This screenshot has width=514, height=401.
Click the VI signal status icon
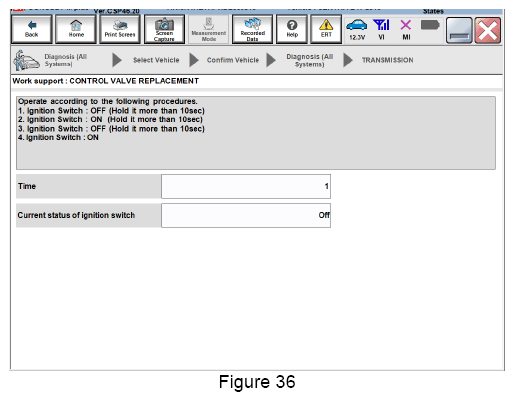point(381,29)
